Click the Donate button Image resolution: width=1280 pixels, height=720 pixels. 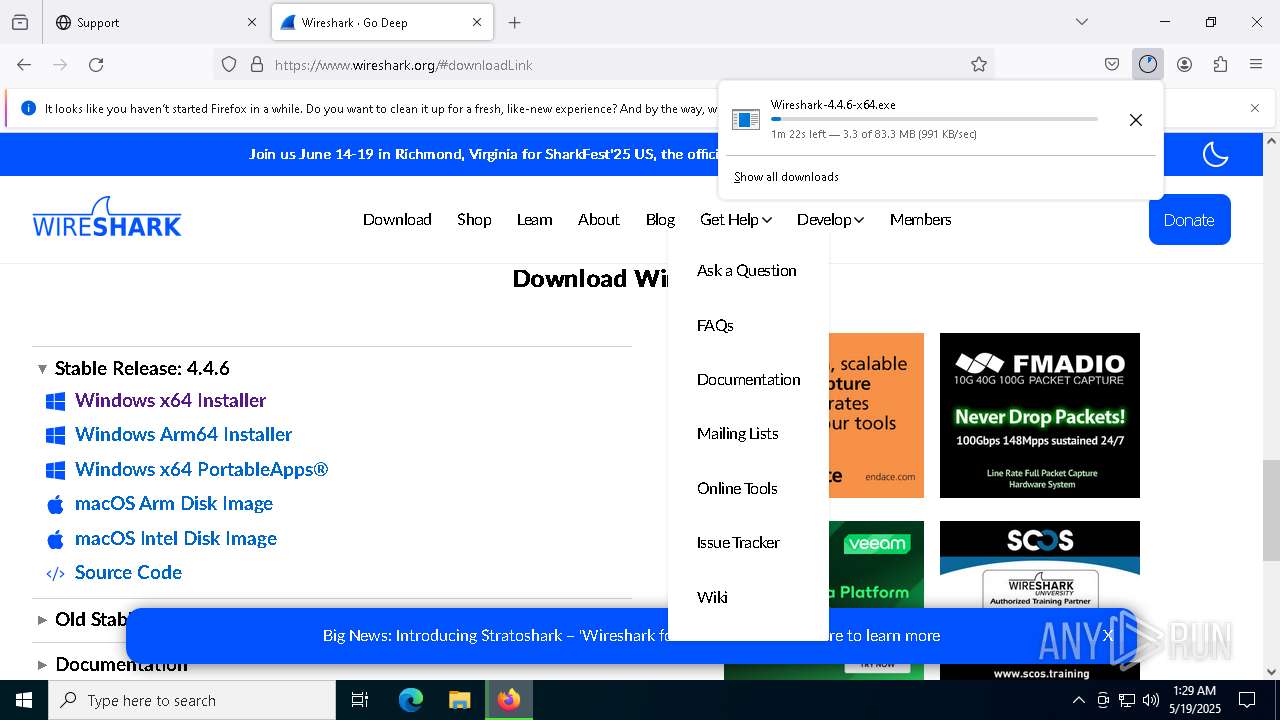1189,220
